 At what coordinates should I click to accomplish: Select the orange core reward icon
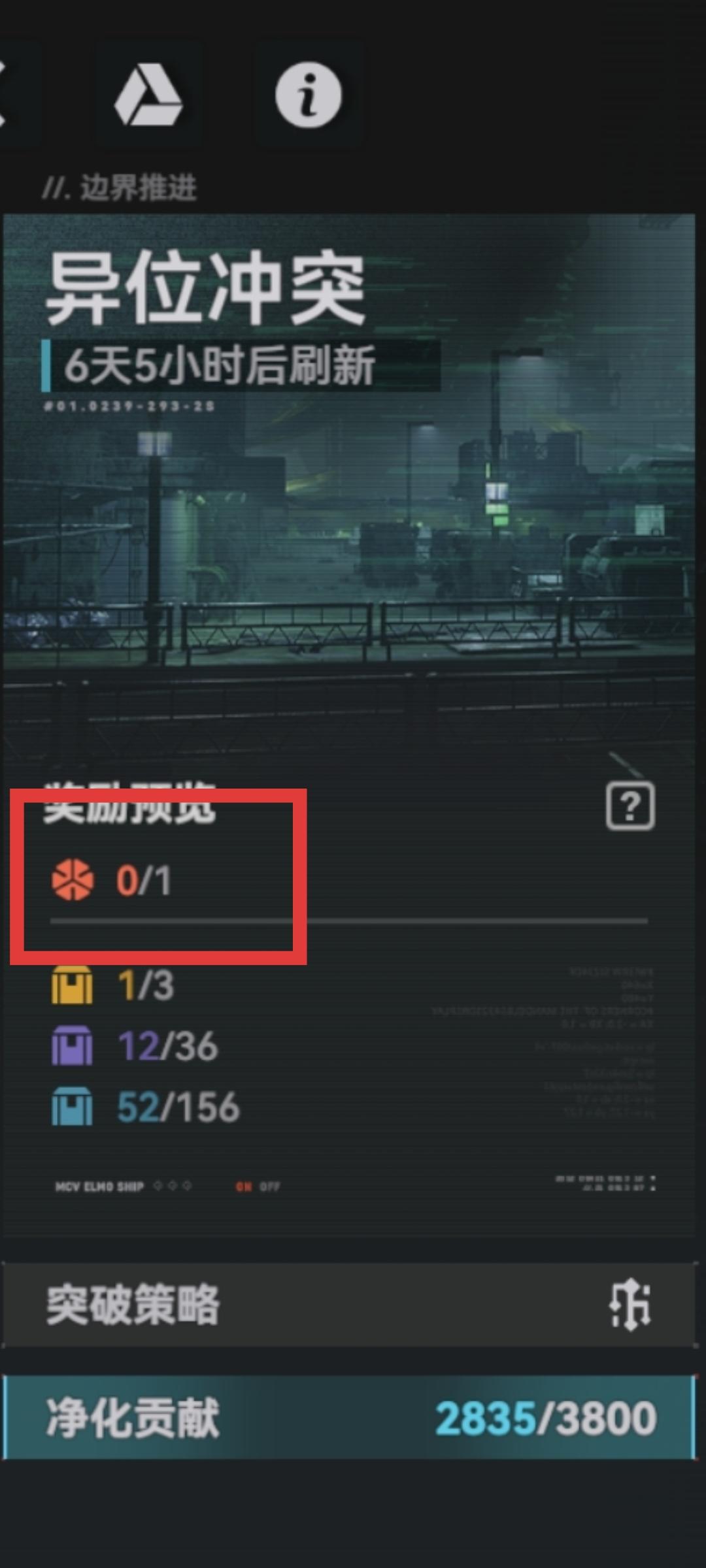(x=73, y=880)
